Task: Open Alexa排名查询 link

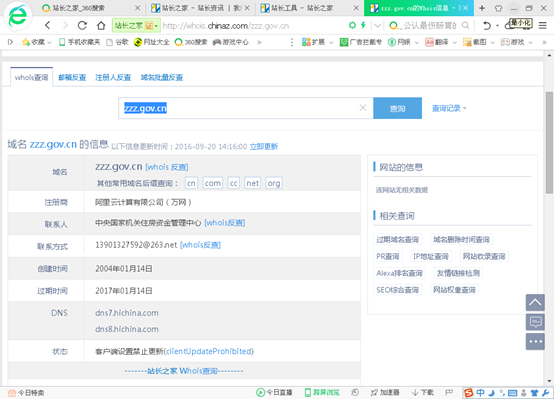Action: click(399, 273)
